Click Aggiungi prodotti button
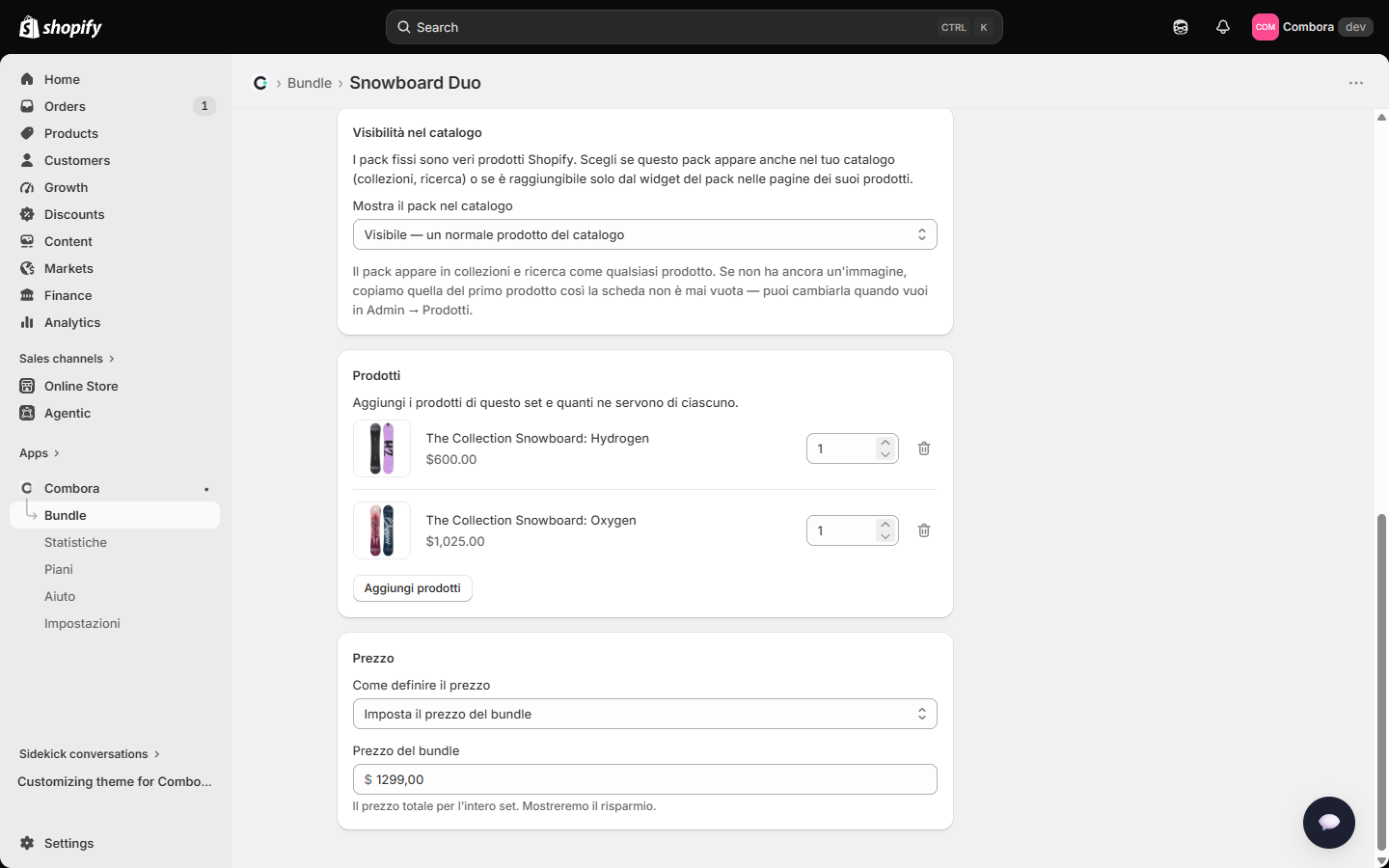 413,588
